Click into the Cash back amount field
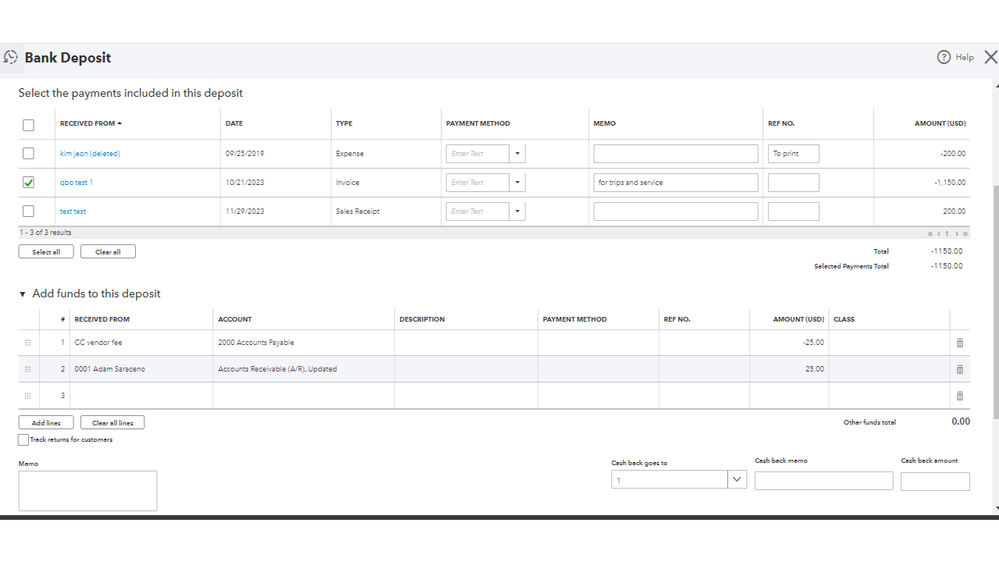The width and height of the screenshot is (999, 562). [x=934, y=481]
